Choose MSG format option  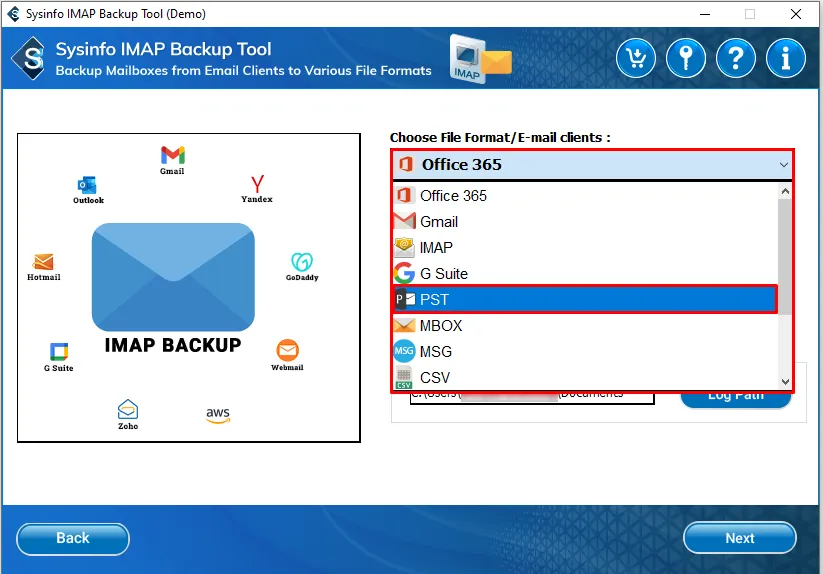pos(585,351)
